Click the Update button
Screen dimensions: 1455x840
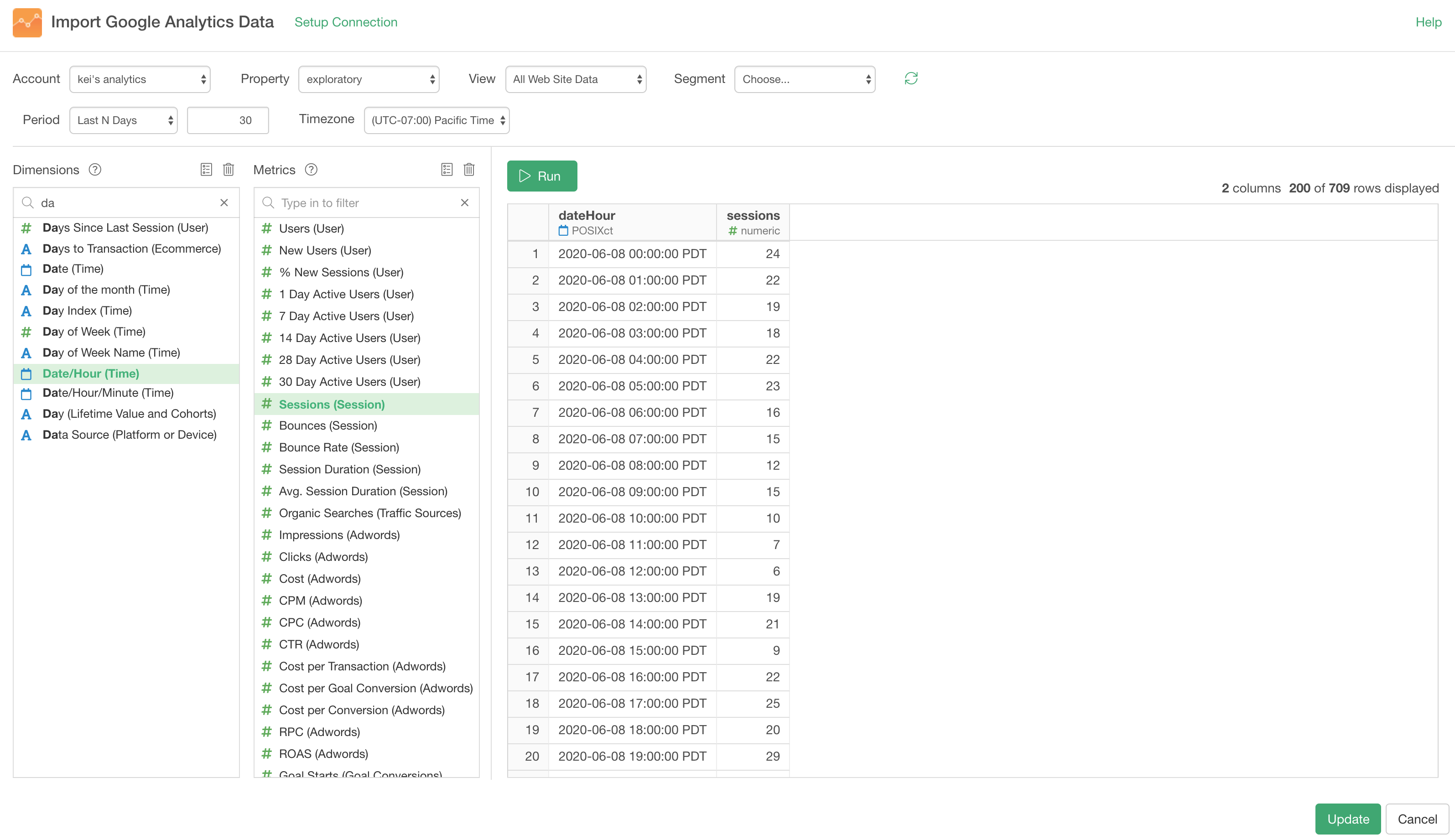1348,819
